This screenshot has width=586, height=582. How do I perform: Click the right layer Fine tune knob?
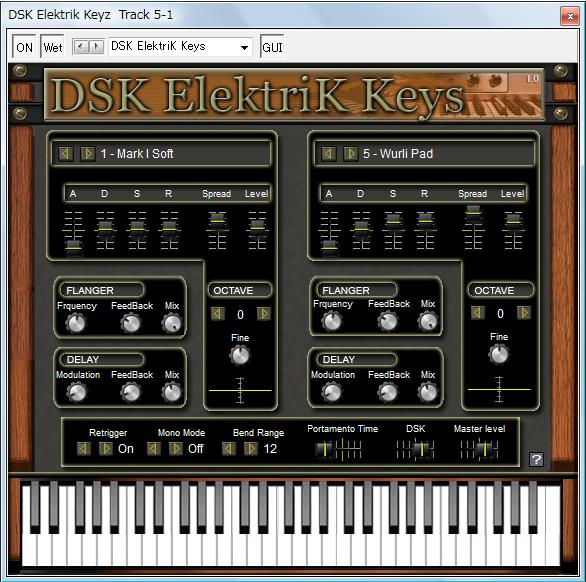pyautogui.click(x=499, y=354)
